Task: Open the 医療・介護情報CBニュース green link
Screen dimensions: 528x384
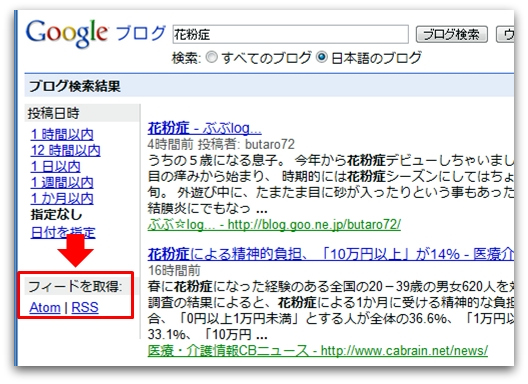Action: point(318,351)
